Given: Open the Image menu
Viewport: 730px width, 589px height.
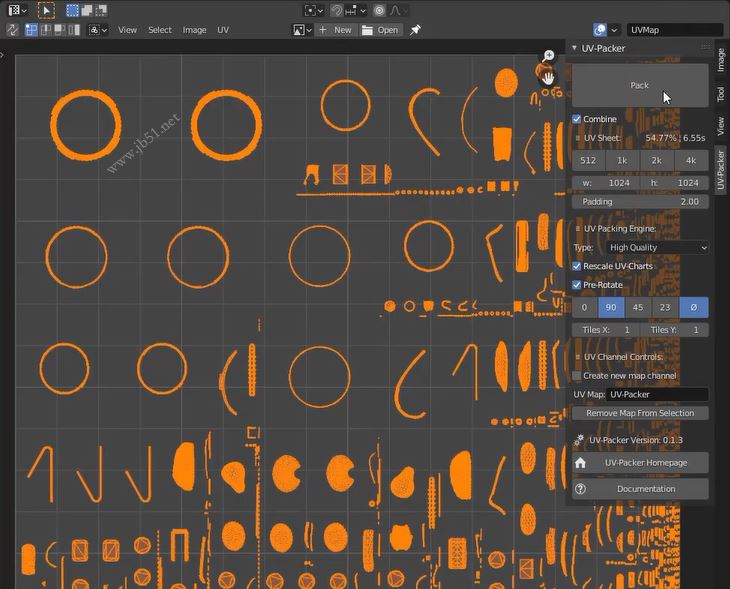Looking at the screenshot, I should [x=194, y=30].
